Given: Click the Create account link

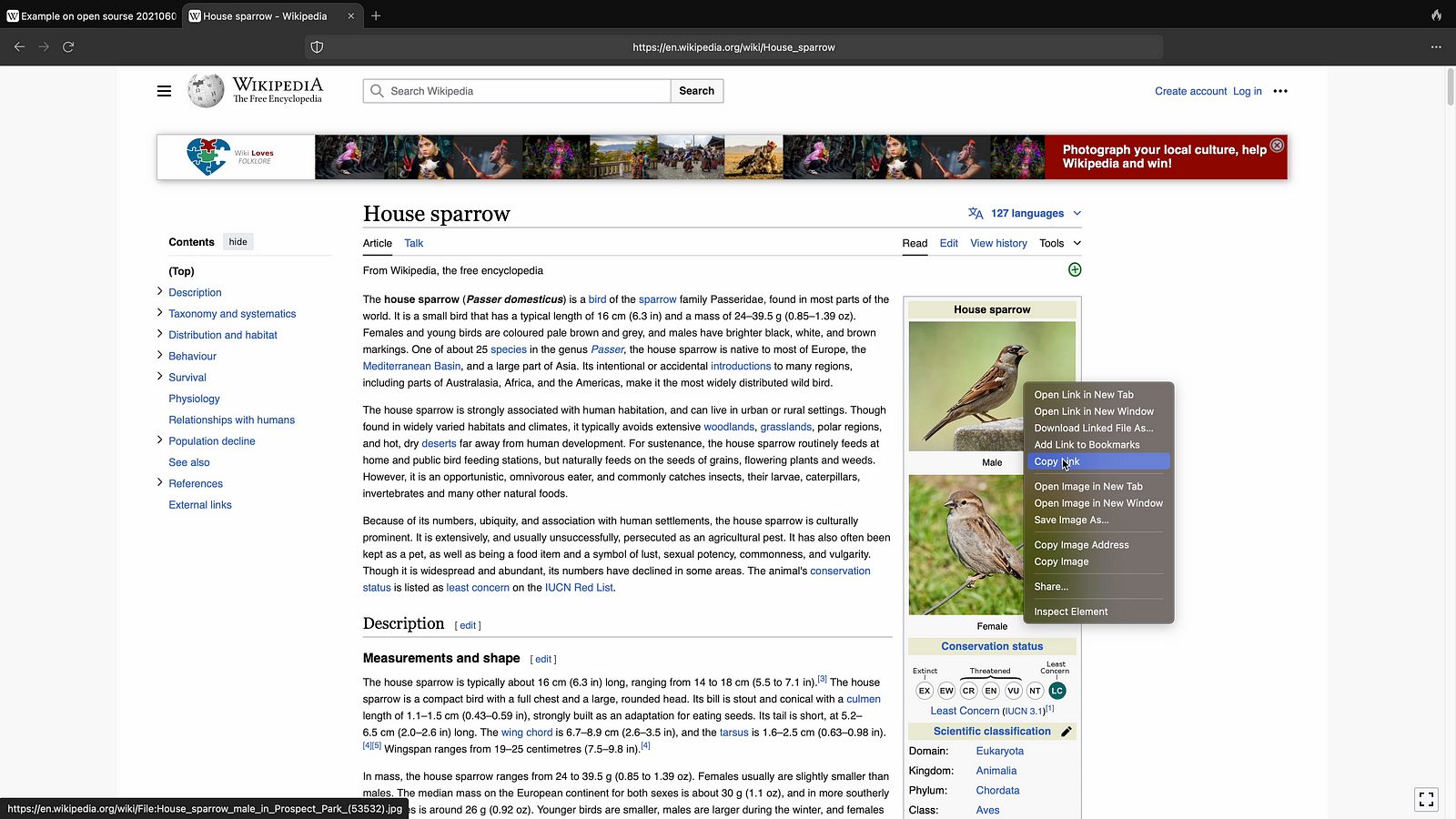Looking at the screenshot, I should pyautogui.click(x=1190, y=91).
